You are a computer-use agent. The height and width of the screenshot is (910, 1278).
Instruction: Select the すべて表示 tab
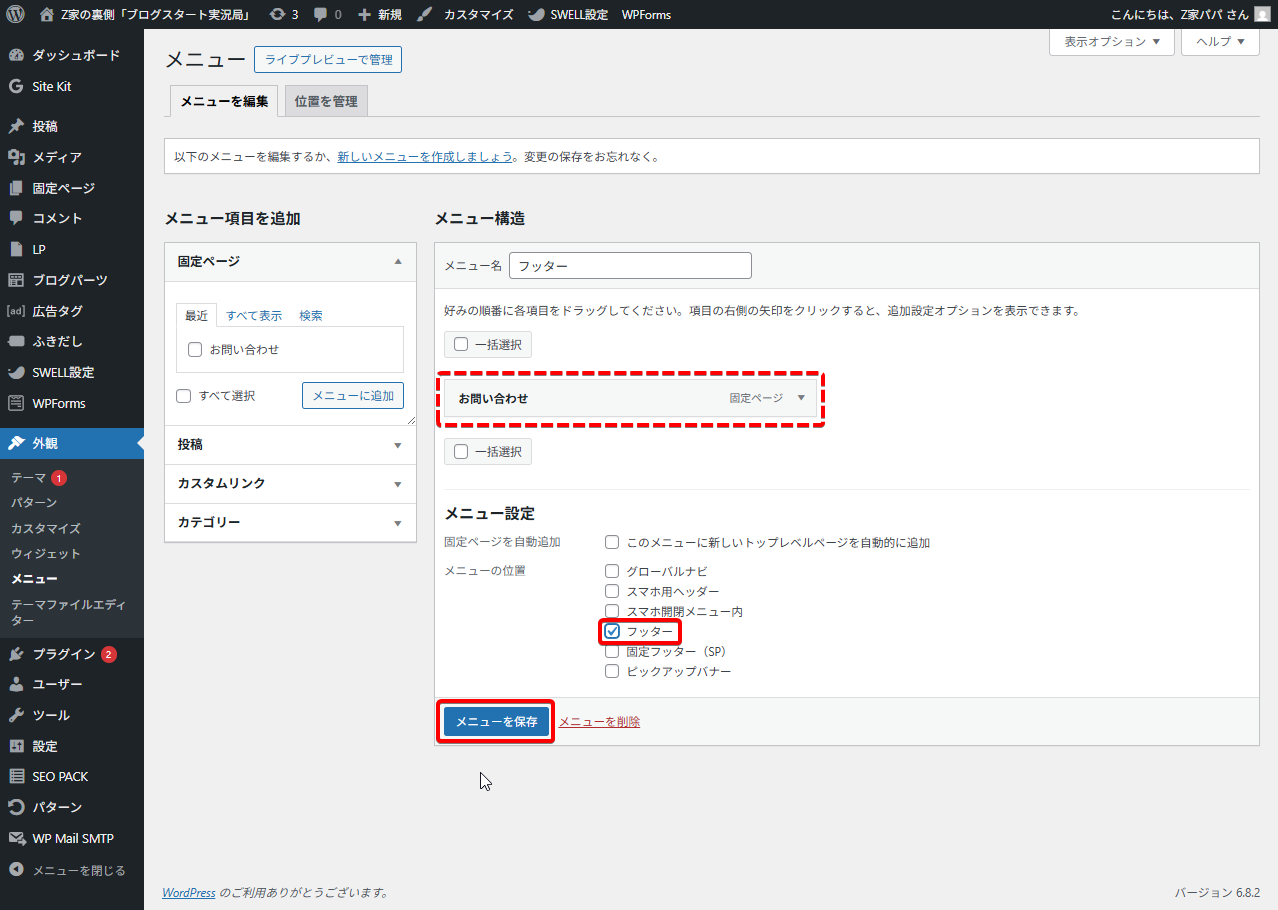click(254, 316)
